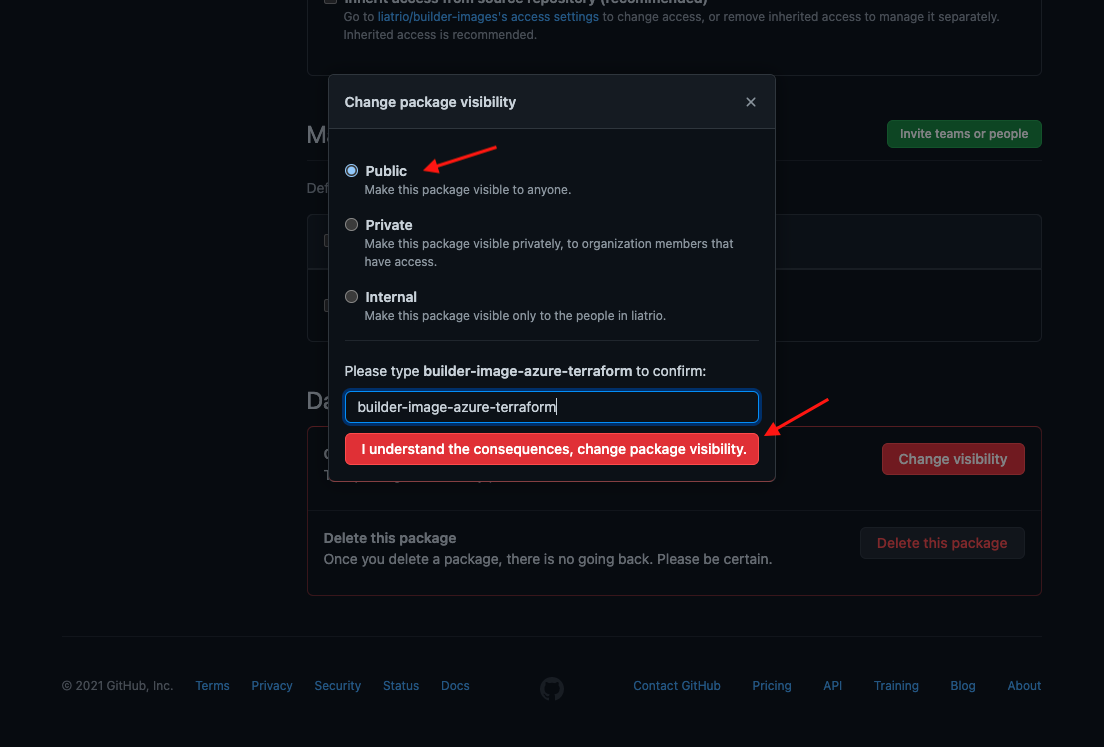Open the Contact GitHub footer link

click(677, 686)
